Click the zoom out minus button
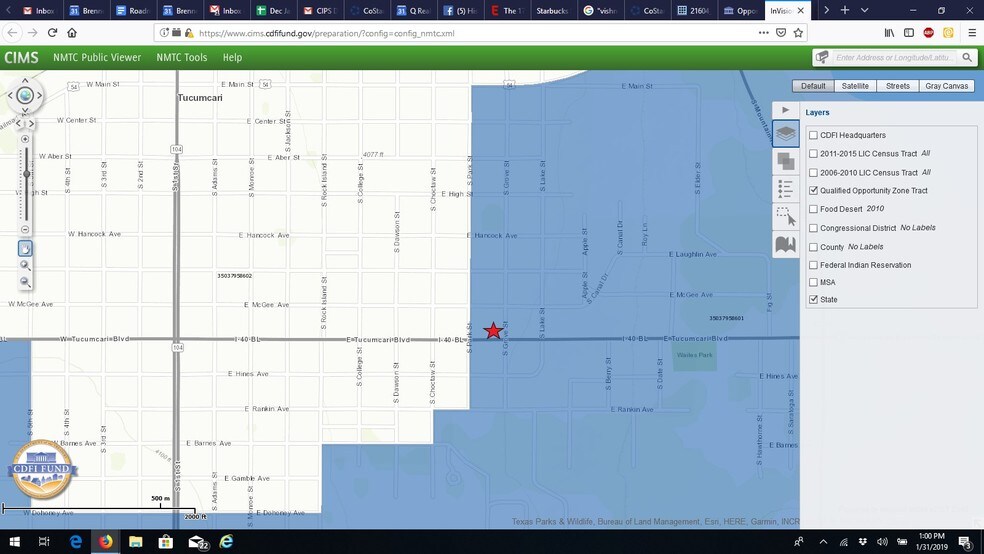 pos(25,229)
